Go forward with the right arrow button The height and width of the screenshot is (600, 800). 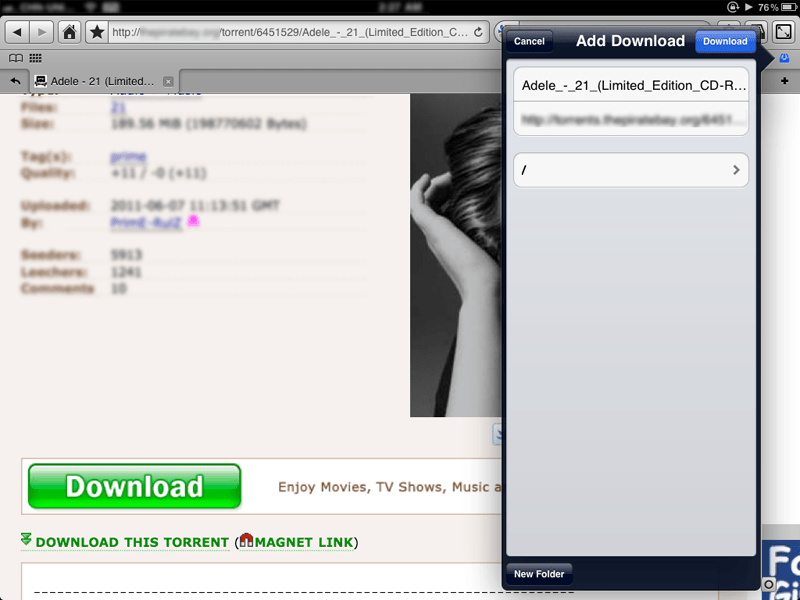point(42,33)
